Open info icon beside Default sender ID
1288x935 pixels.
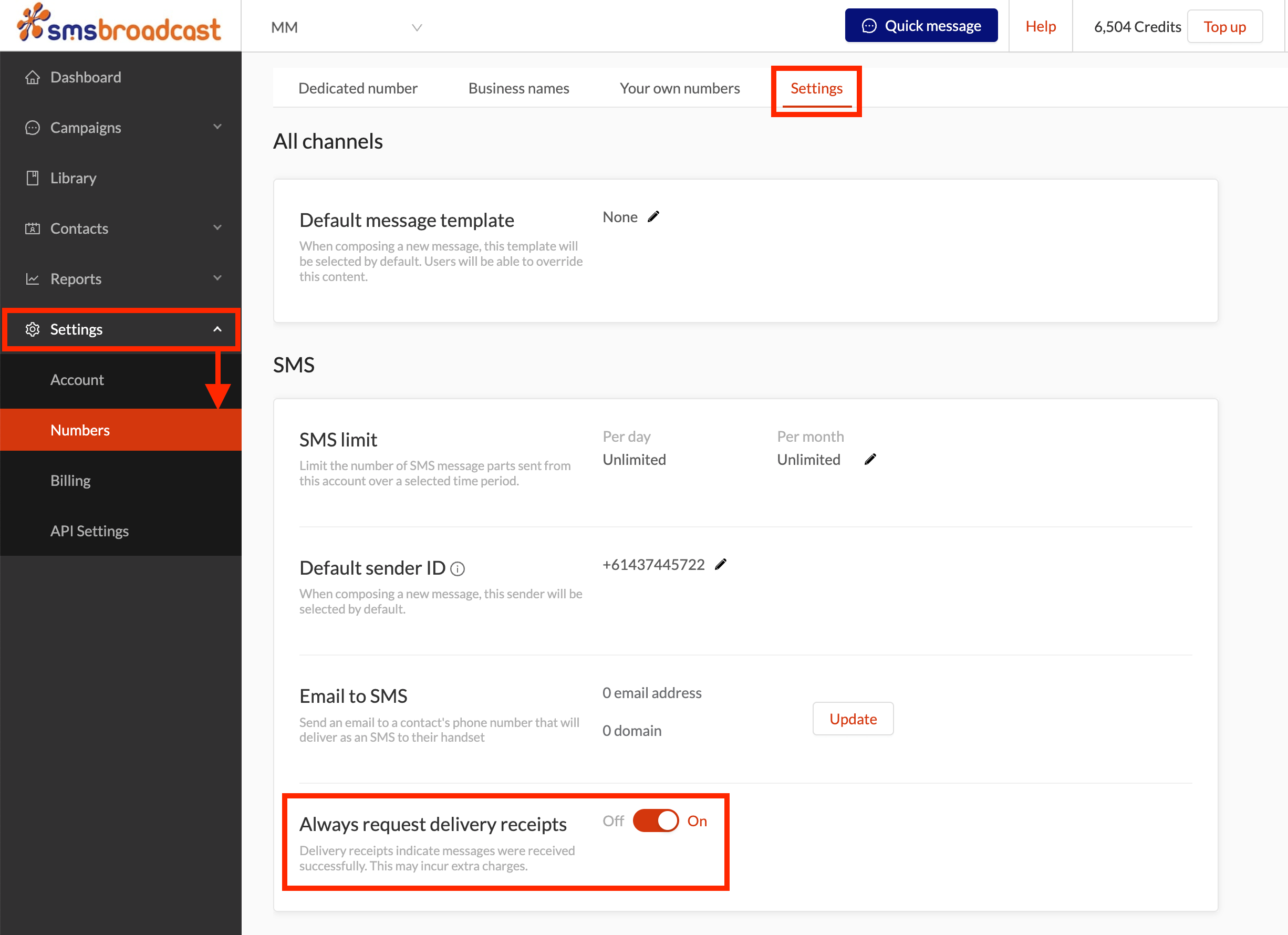coord(458,568)
